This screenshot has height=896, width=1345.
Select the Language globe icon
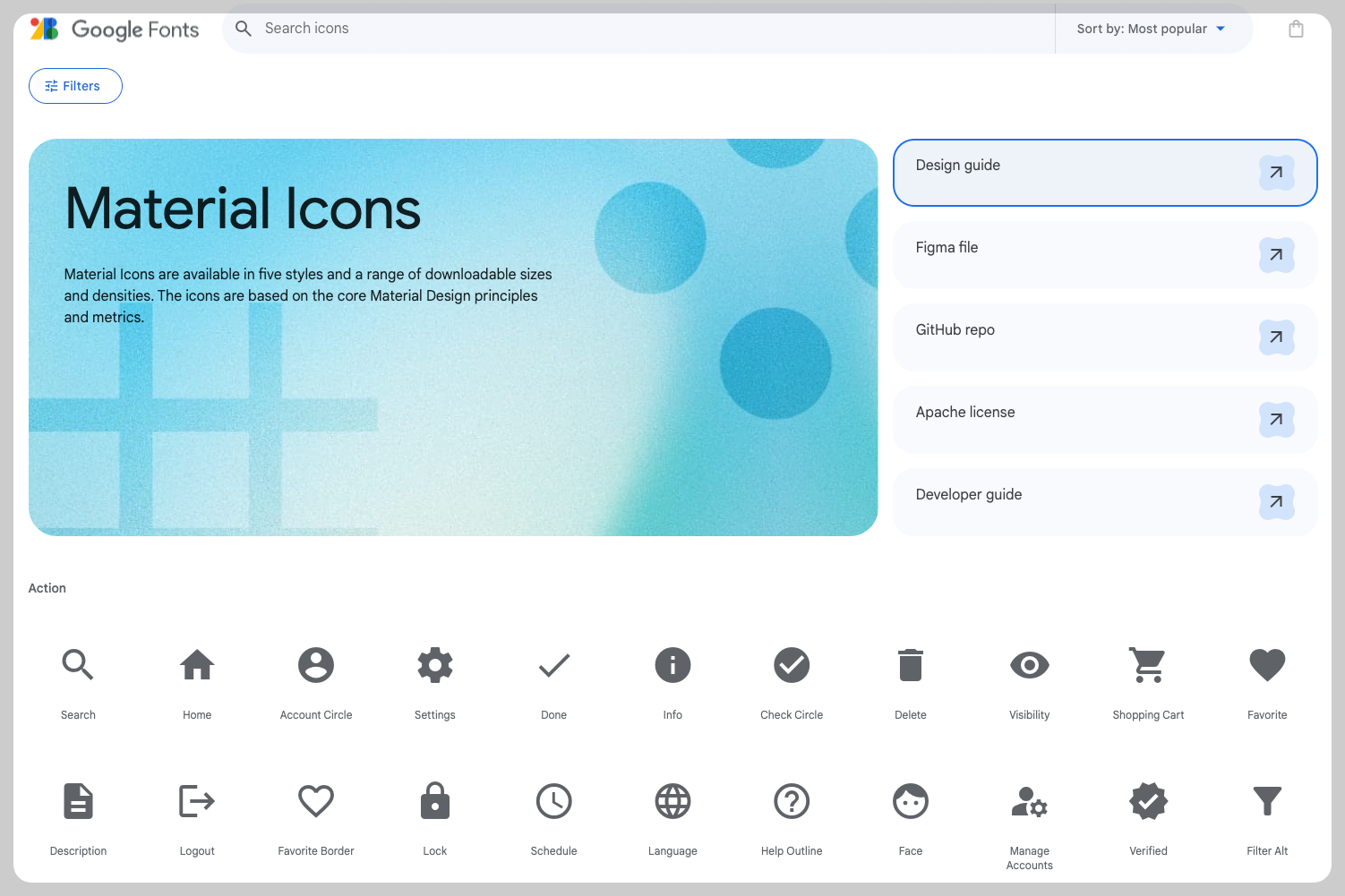point(672,801)
